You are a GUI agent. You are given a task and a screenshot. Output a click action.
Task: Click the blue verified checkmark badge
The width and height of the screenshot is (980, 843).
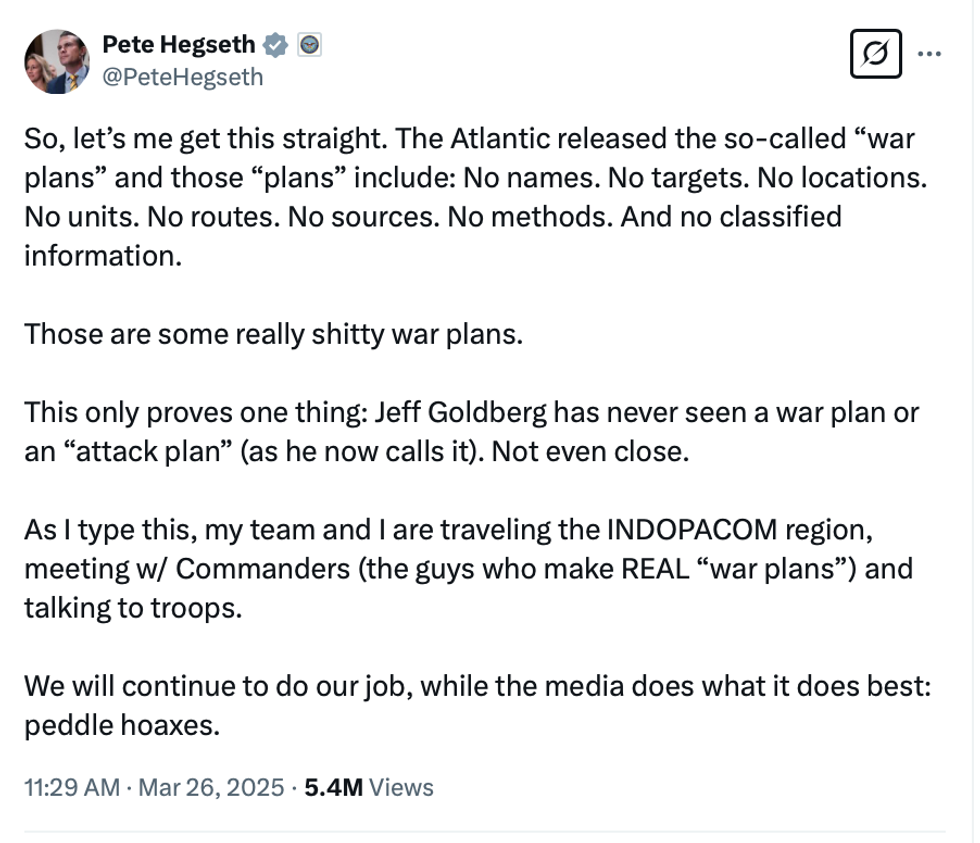pyautogui.click(x=275, y=45)
